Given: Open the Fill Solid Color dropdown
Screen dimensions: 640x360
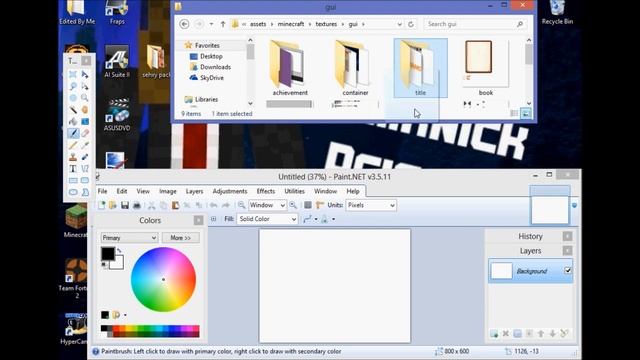Looking at the screenshot, I should [267, 219].
